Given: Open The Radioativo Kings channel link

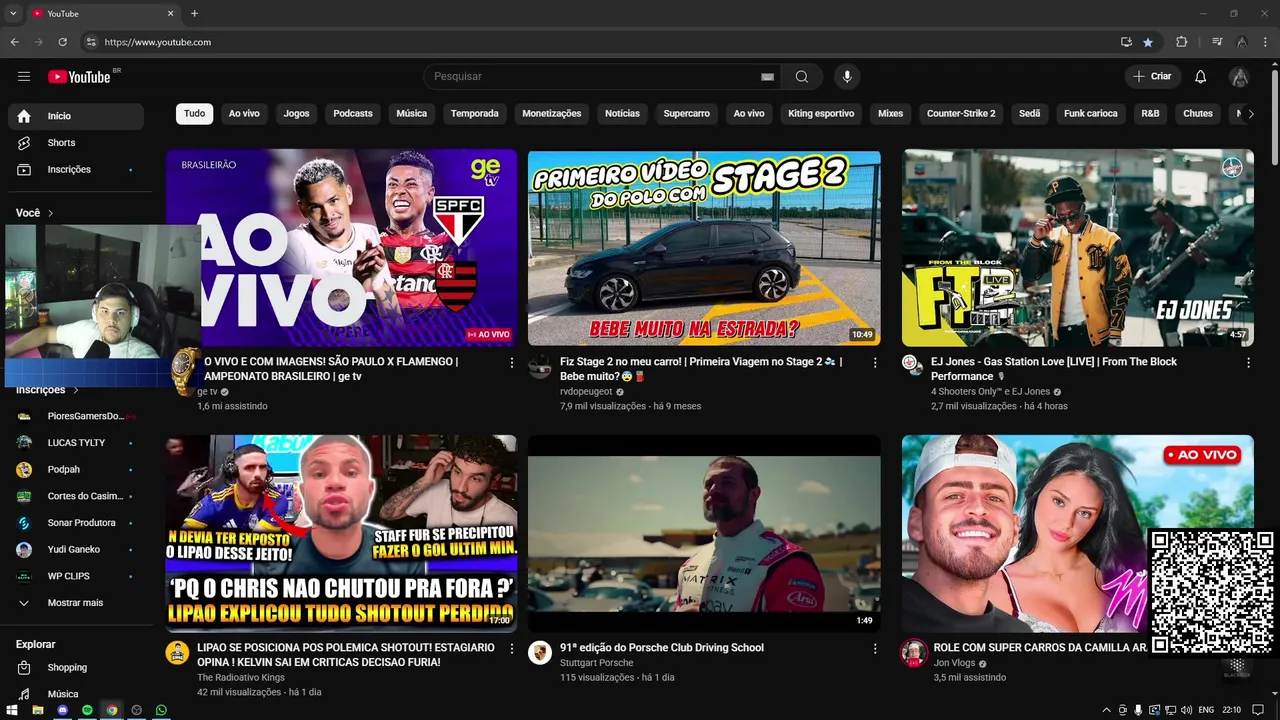Looking at the screenshot, I should click(x=241, y=678).
